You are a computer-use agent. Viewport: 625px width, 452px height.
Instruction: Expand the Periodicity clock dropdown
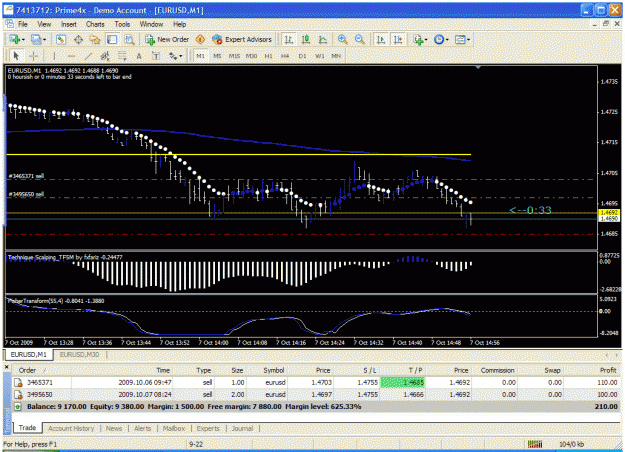click(447, 39)
